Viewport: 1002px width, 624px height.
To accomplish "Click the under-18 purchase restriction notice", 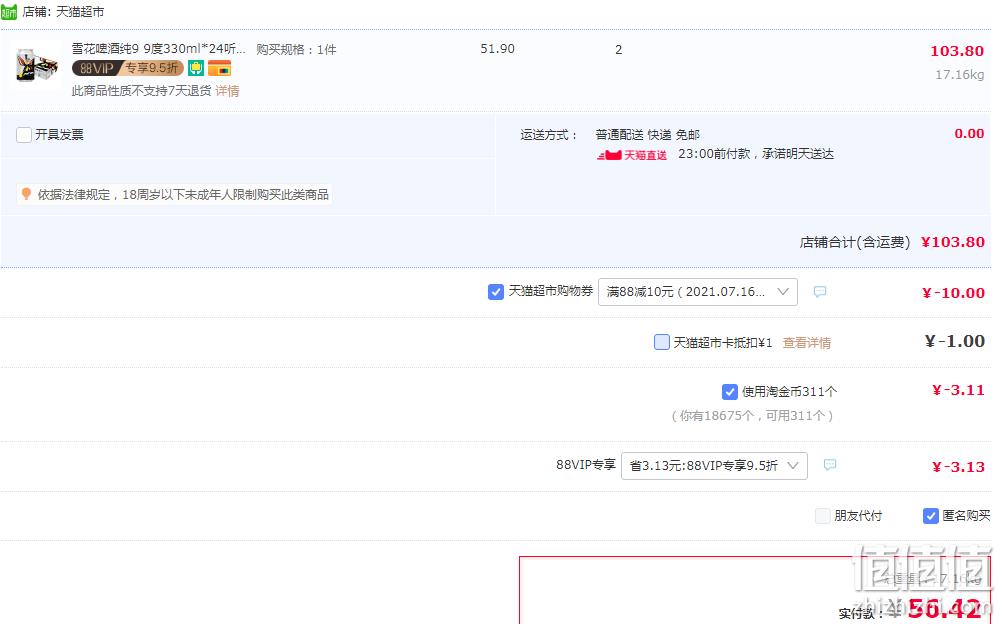I will click(x=174, y=194).
